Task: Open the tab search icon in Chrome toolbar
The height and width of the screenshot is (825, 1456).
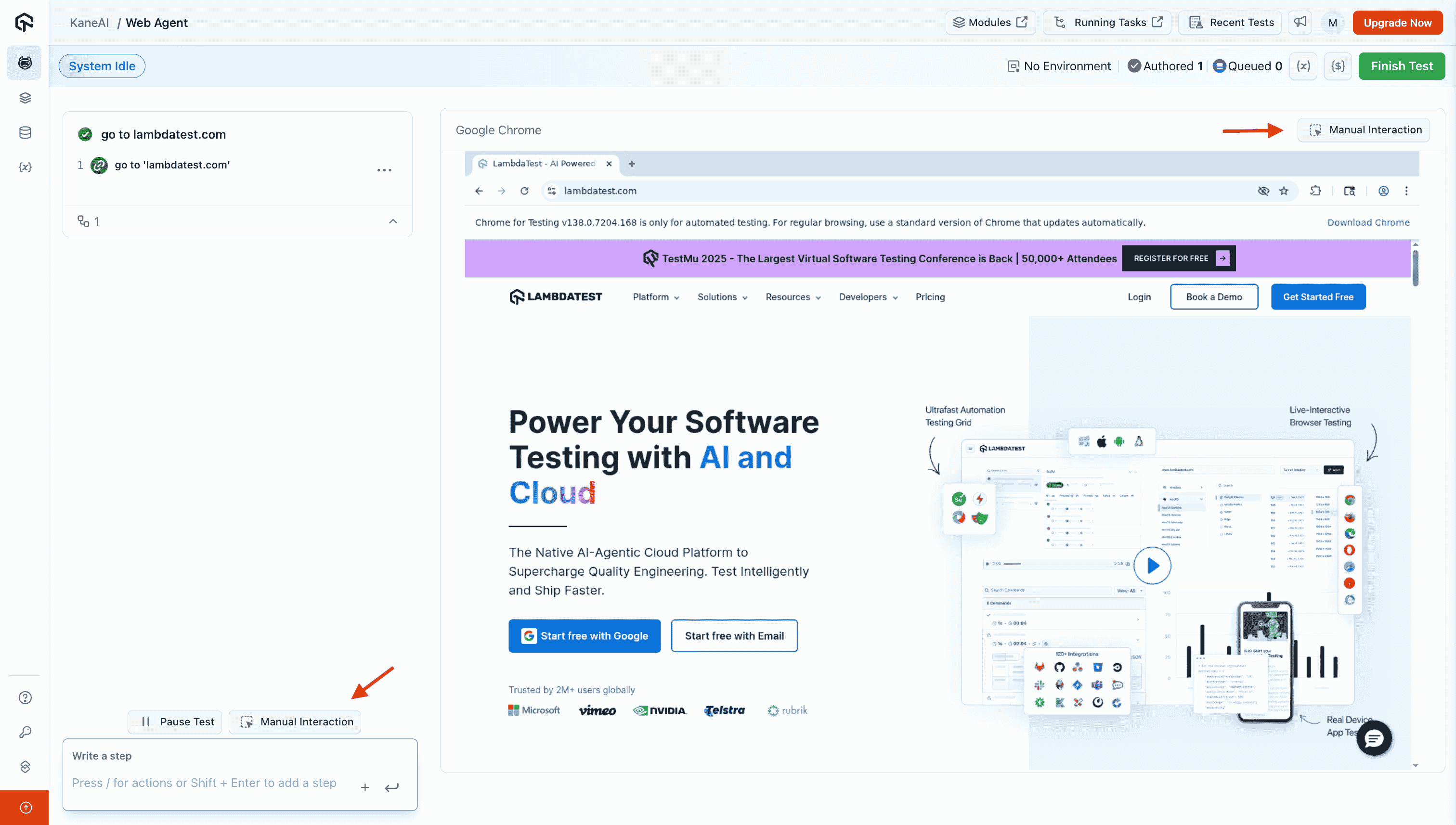Action: [1350, 191]
